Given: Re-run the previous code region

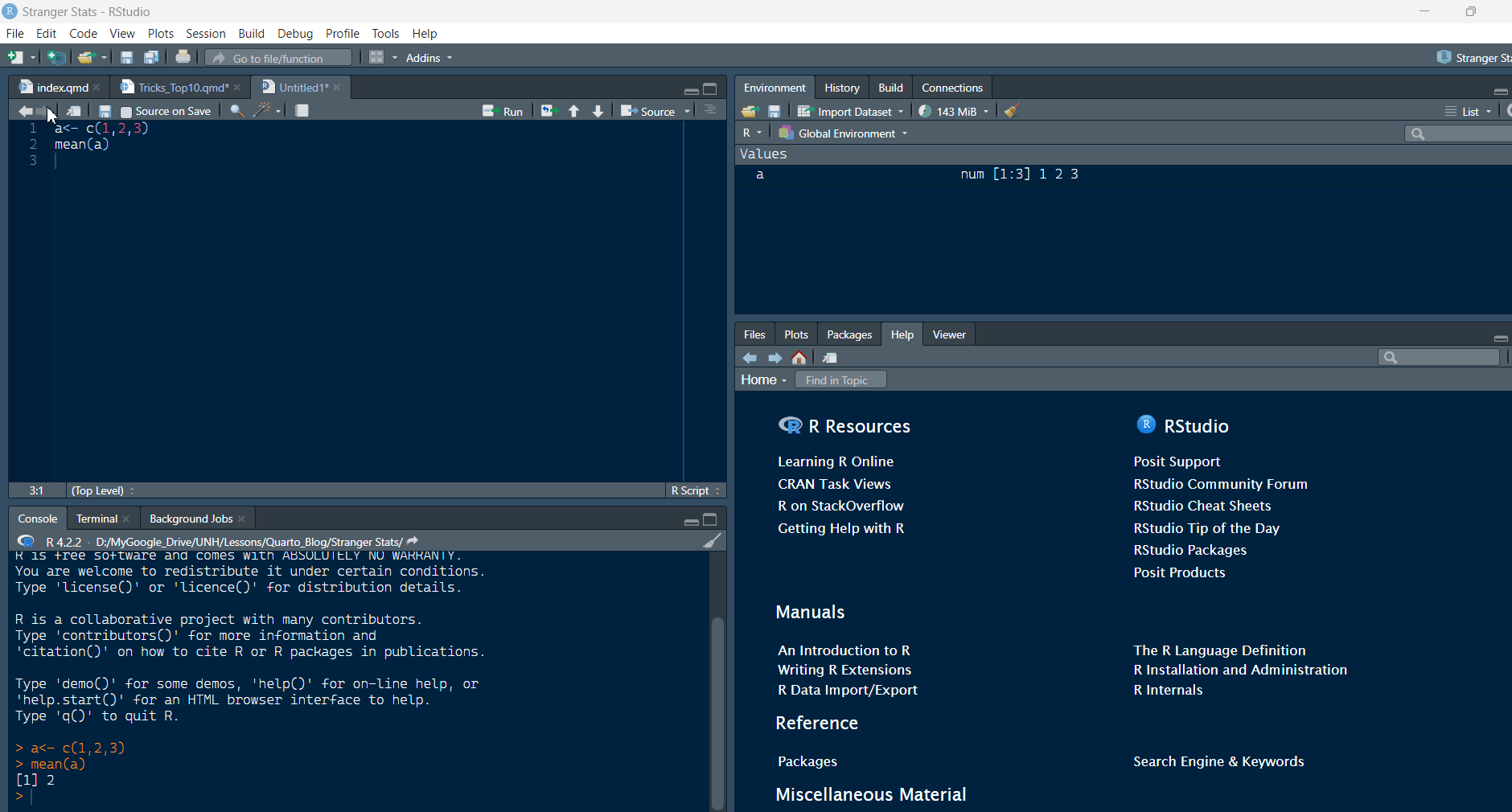Looking at the screenshot, I should point(549,111).
